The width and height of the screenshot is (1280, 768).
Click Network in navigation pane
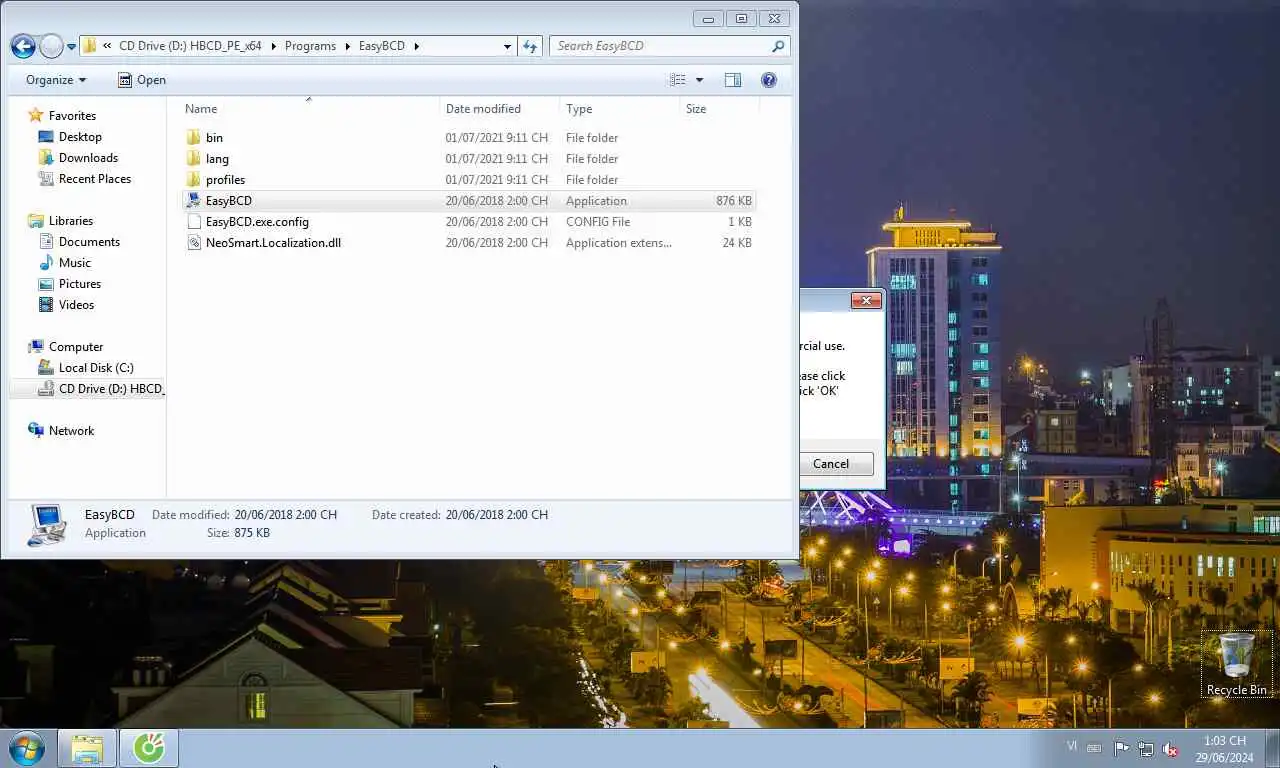click(x=71, y=431)
